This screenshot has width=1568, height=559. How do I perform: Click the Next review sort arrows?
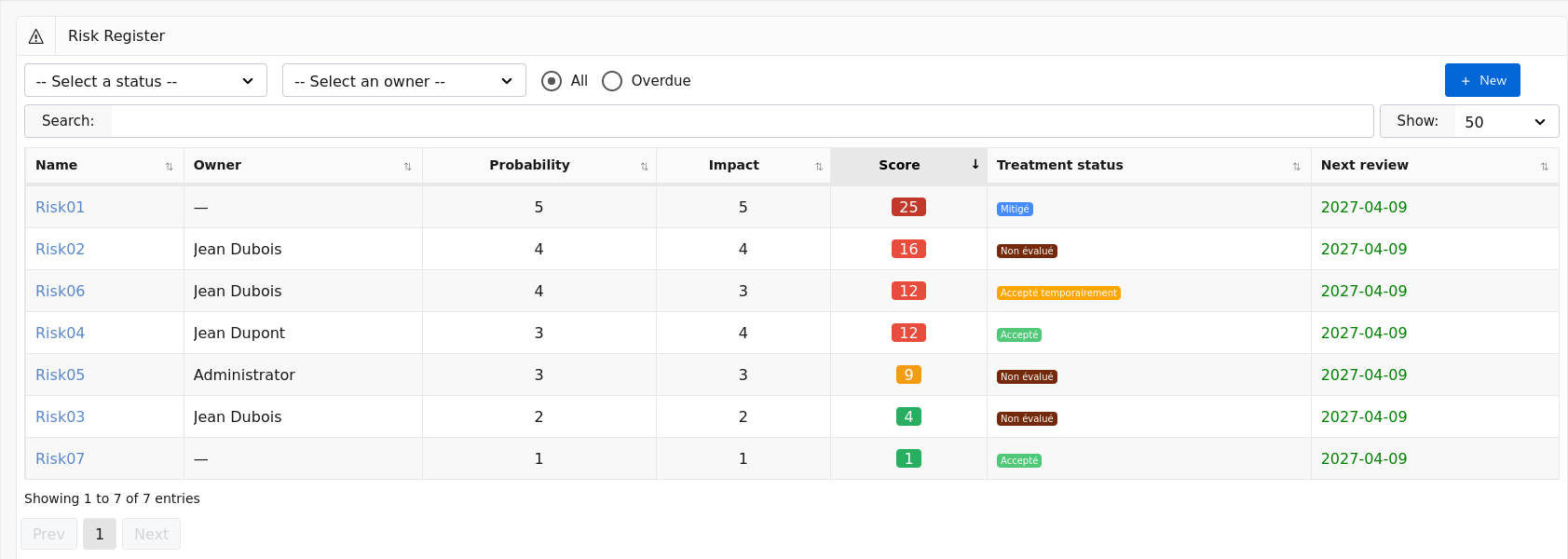pos(1544,166)
